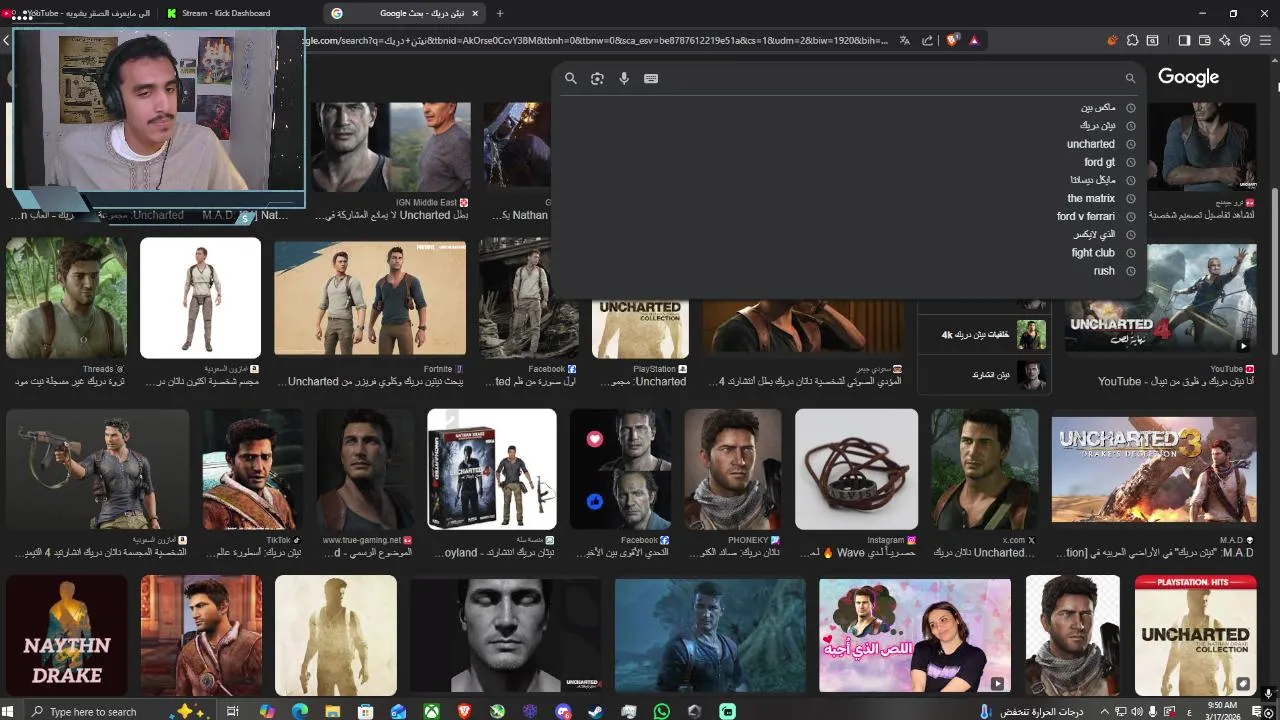Click the Brave Rewards triangle icon
This screenshot has height=720, width=1280.
tap(974, 40)
